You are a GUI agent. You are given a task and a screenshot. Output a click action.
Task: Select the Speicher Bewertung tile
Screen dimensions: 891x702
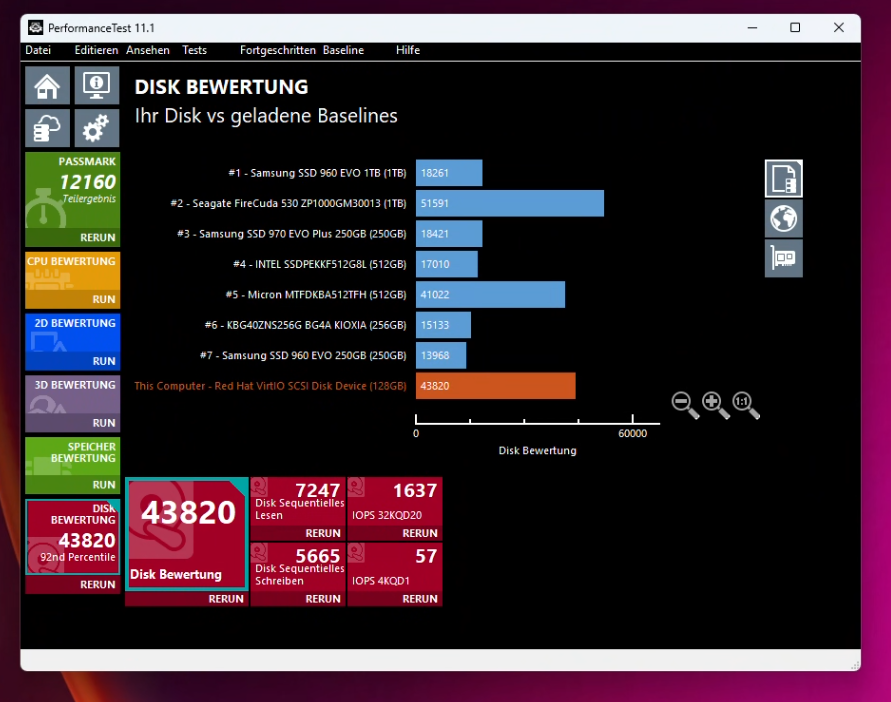73,457
